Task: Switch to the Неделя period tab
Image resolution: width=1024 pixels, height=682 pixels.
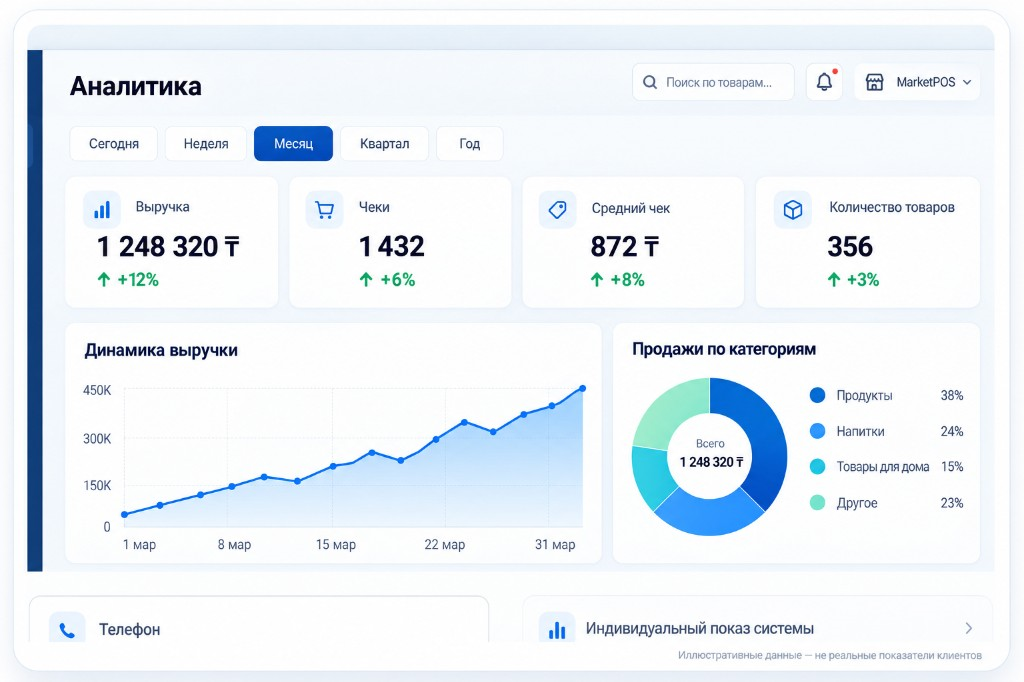Action: tap(206, 144)
